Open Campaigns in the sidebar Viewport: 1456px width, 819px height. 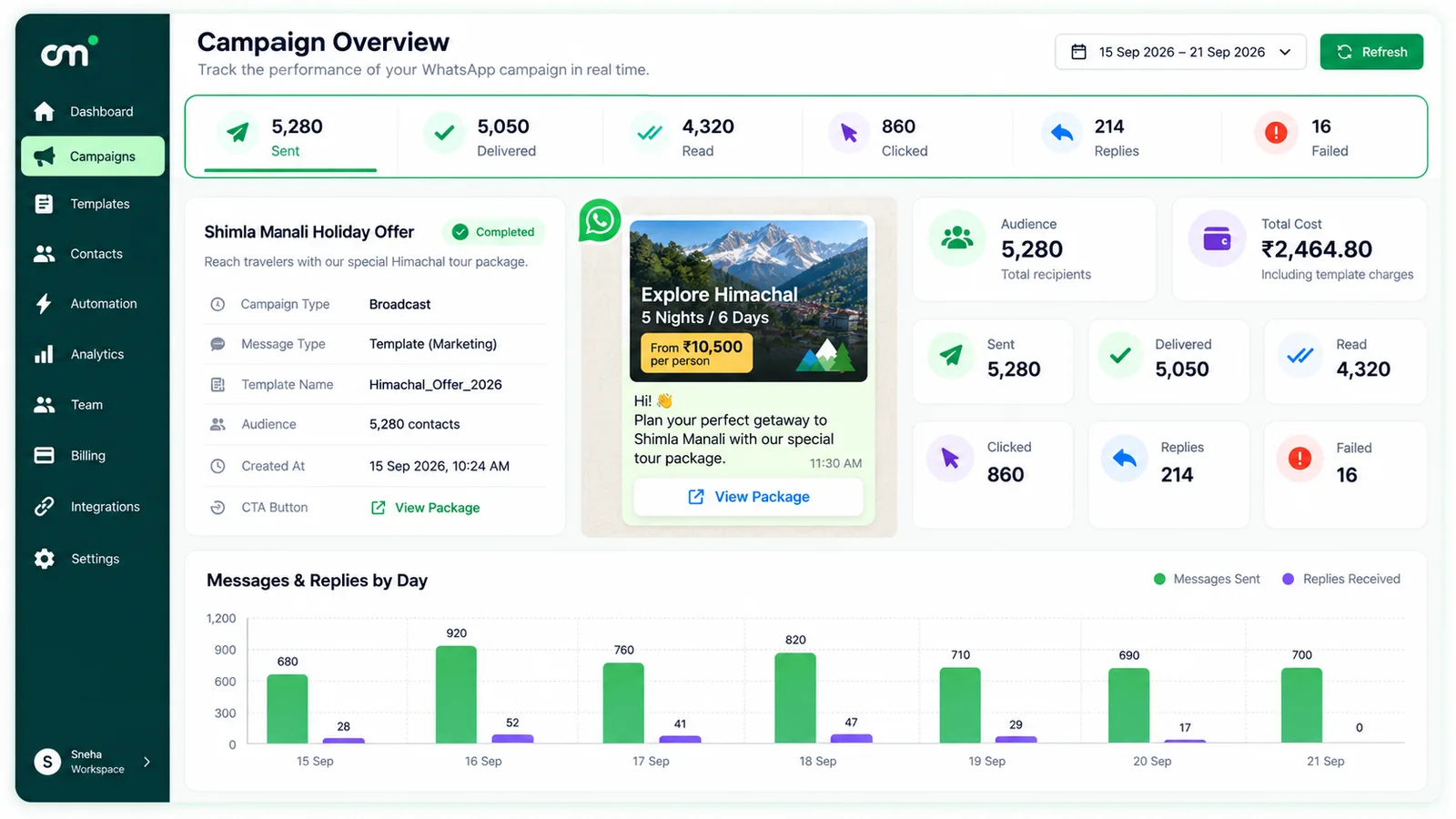tap(93, 157)
